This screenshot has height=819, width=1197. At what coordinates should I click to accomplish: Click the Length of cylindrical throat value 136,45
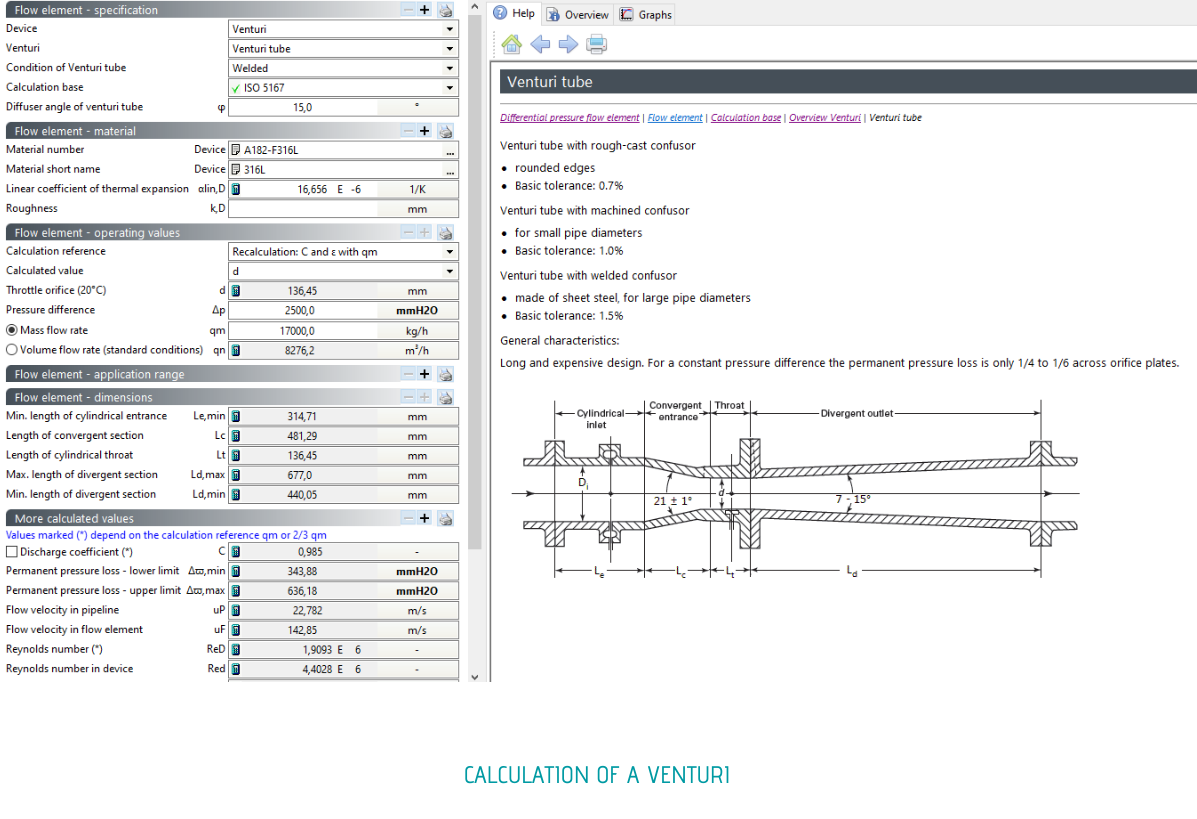click(x=303, y=456)
